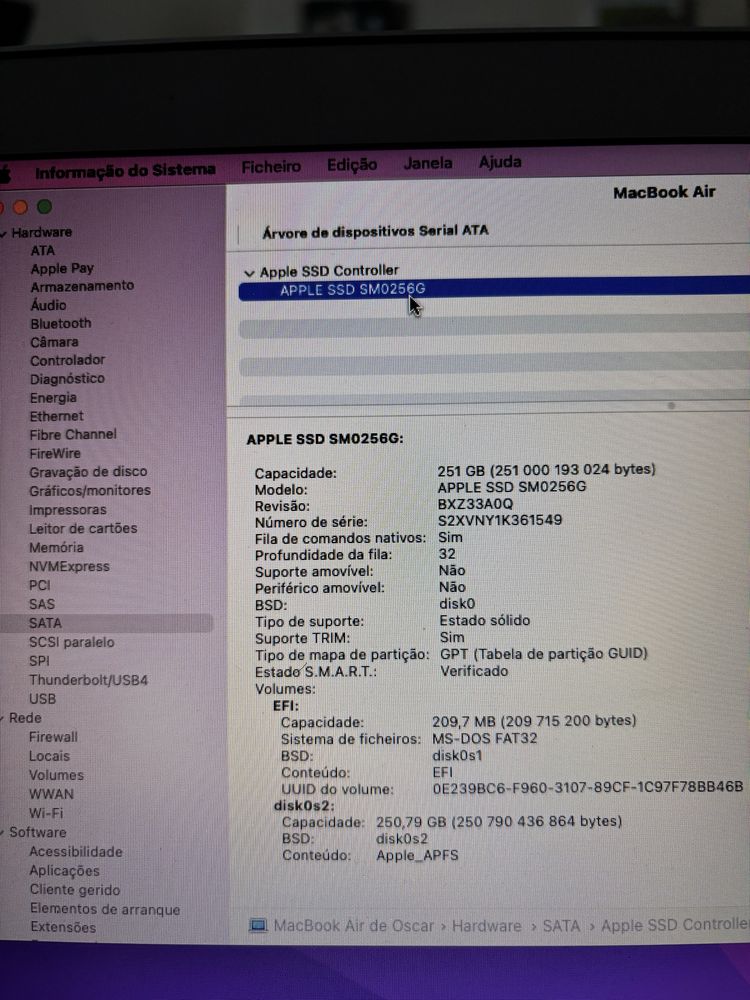Click SATA in the bottom path bar
Screen dimensions: 750x1000
(561, 925)
